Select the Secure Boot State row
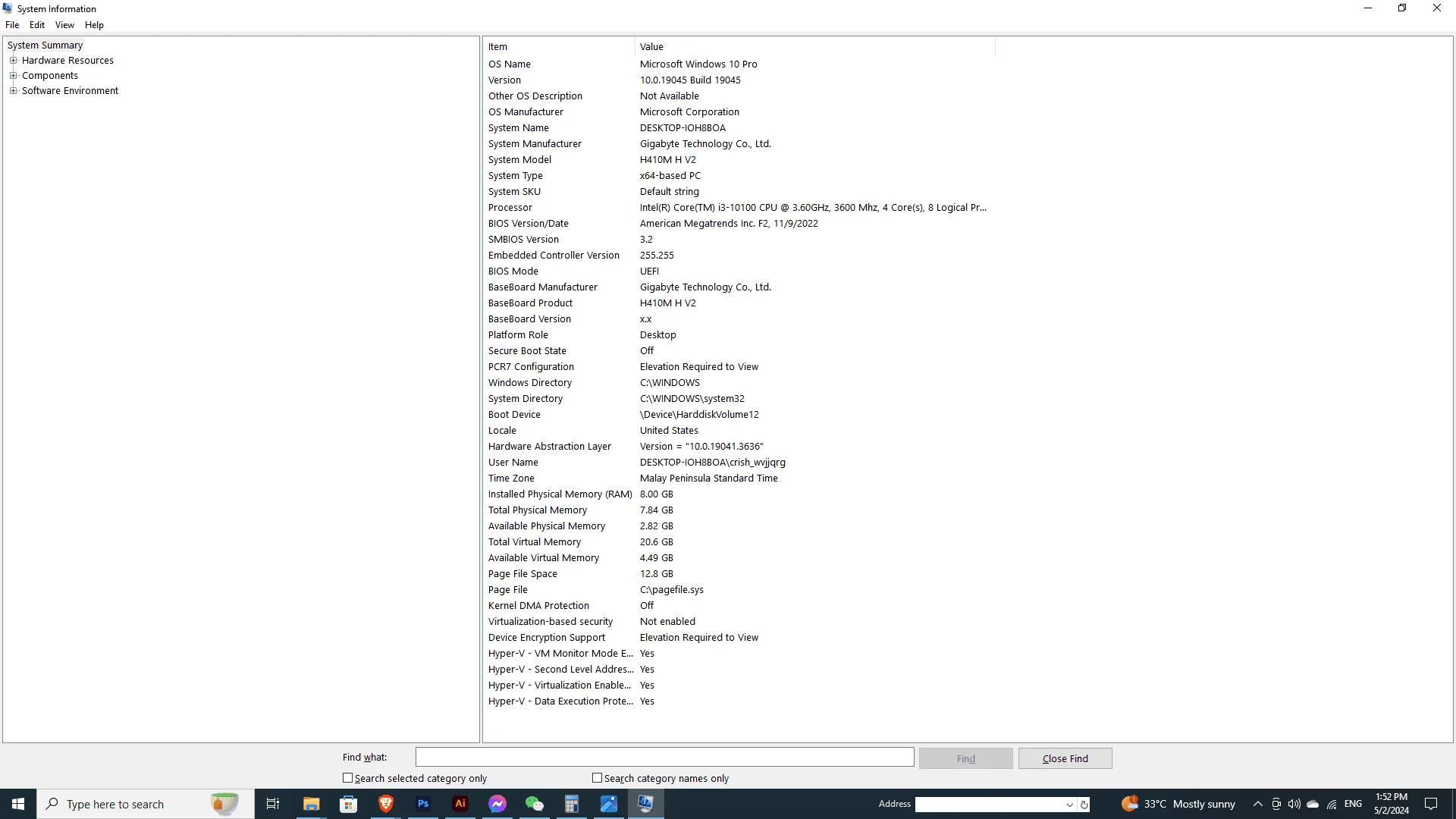This screenshot has height=819, width=1456. 739,351
